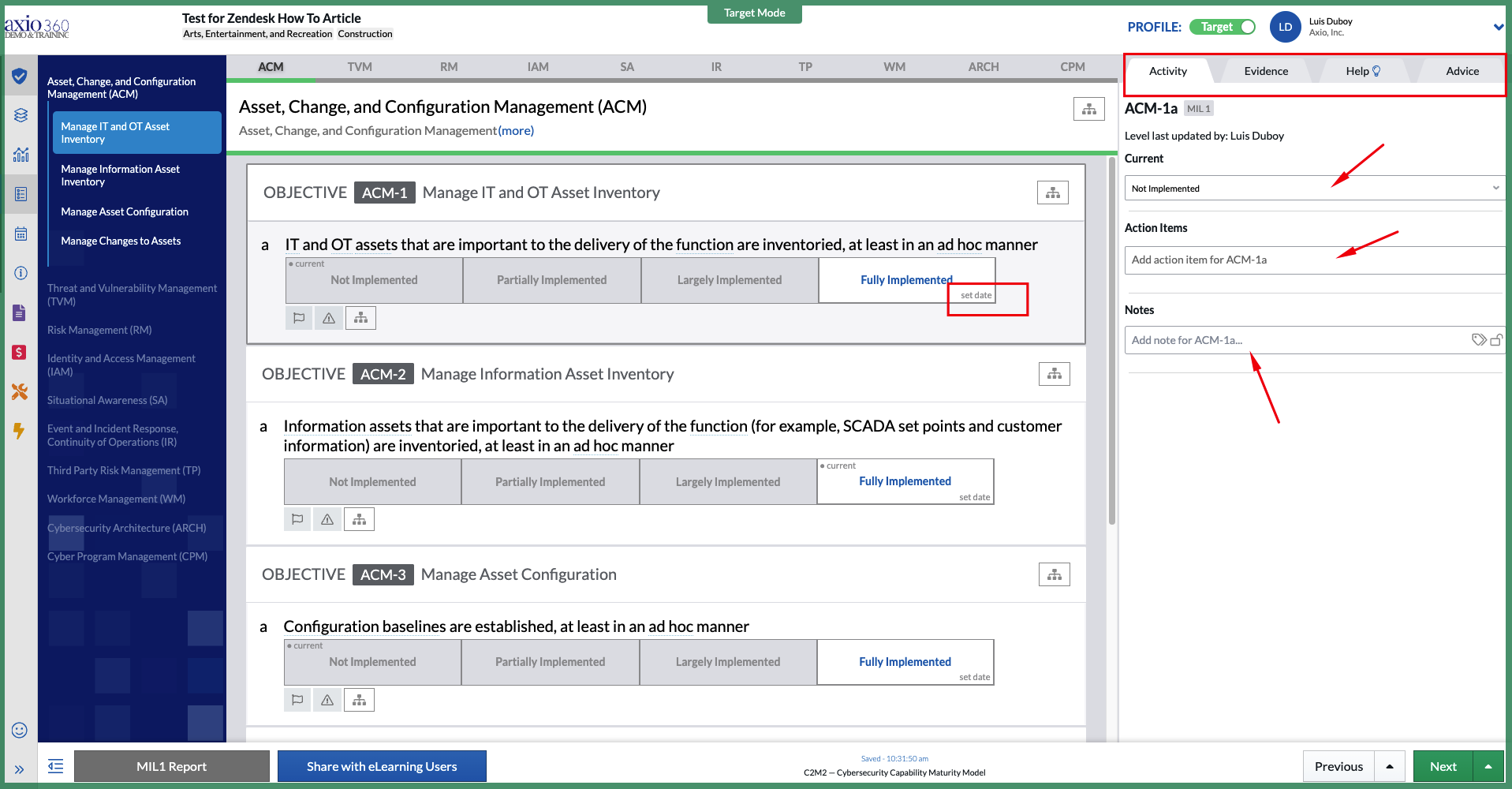The width and height of the screenshot is (1512, 789).
Task: Open the Current level dropdown showing Not Implemented
Action: 1313,188
